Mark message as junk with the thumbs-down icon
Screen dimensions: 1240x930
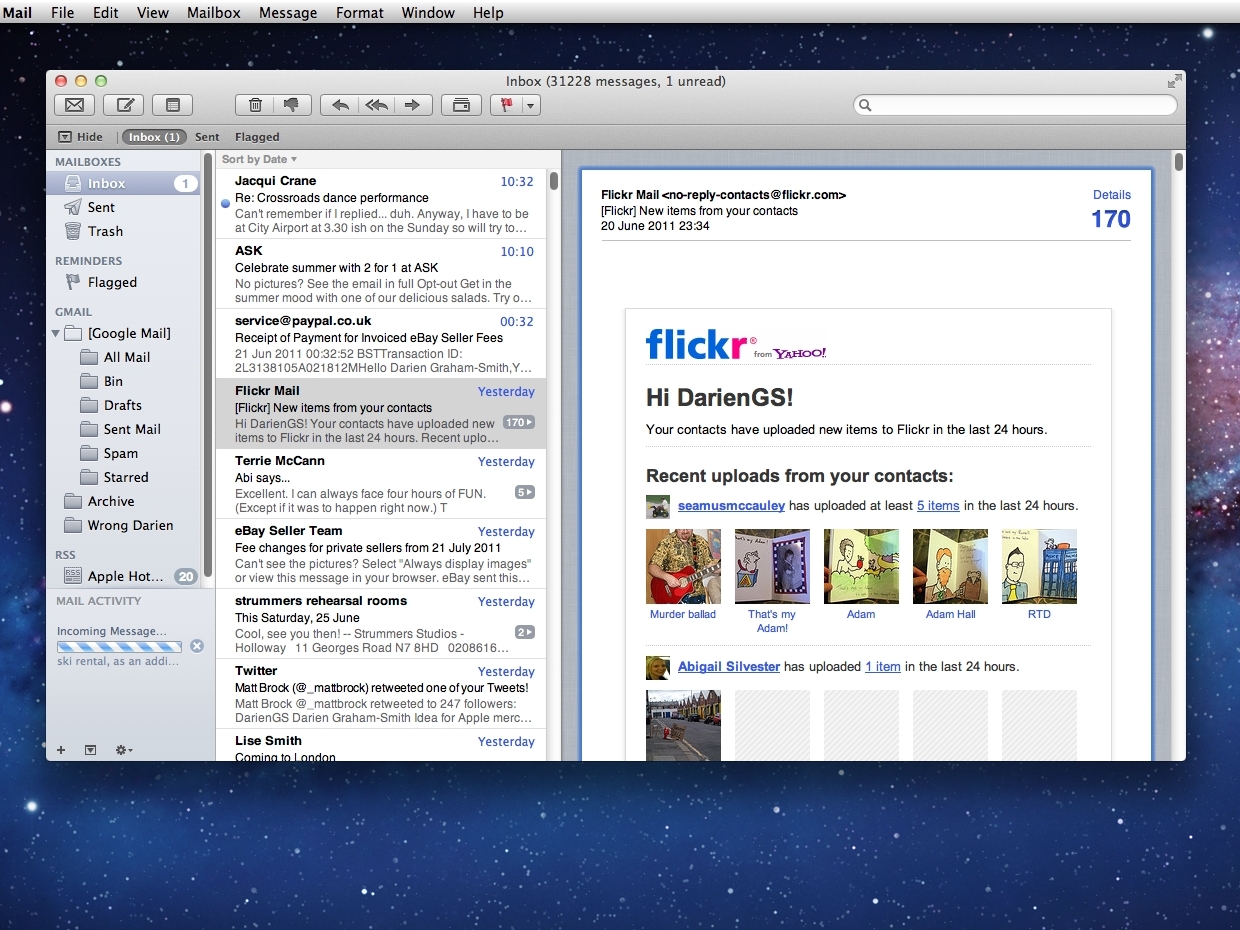click(x=292, y=105)
